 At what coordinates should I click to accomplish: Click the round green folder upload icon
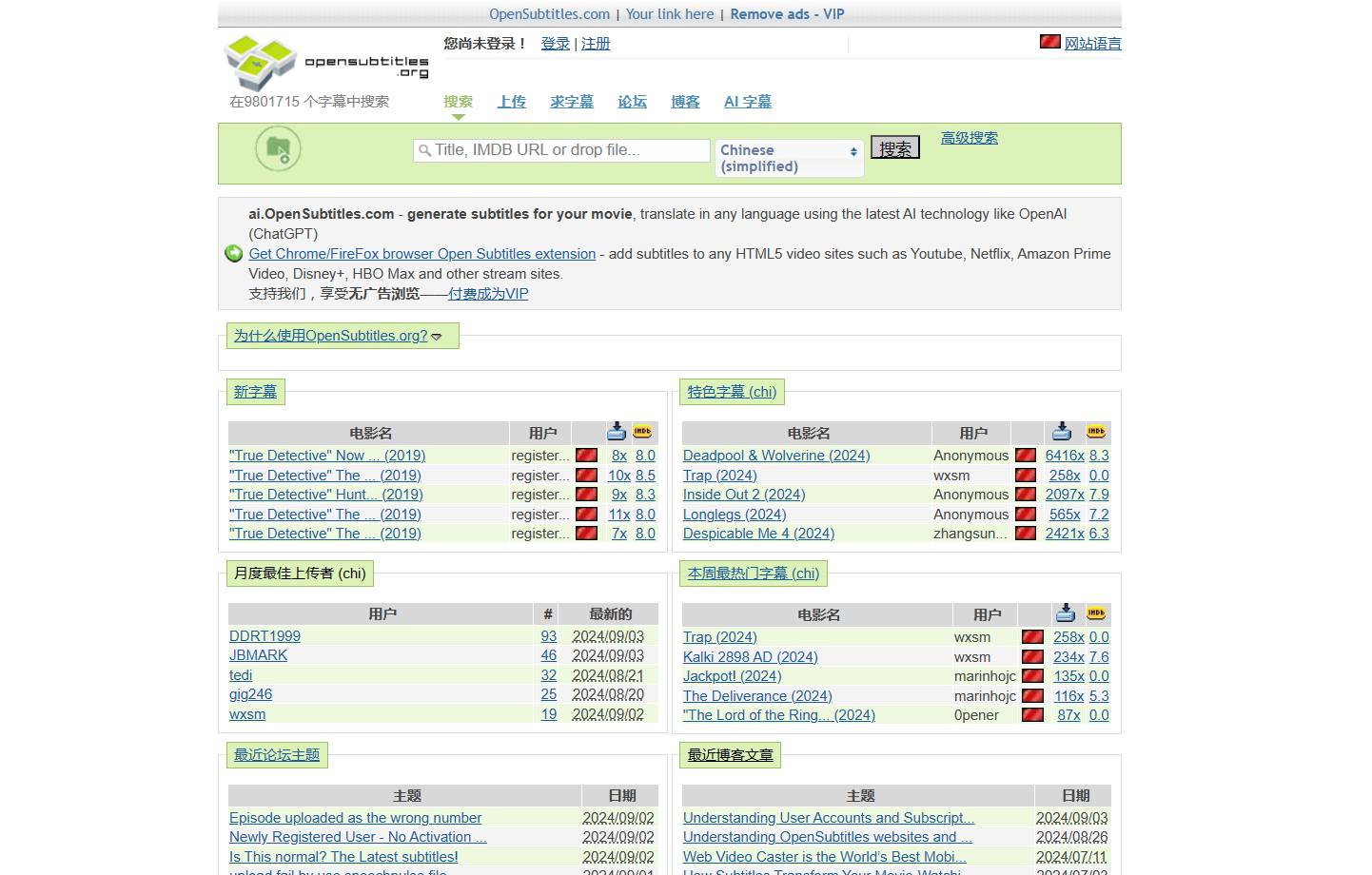click(x=278, y=149)
